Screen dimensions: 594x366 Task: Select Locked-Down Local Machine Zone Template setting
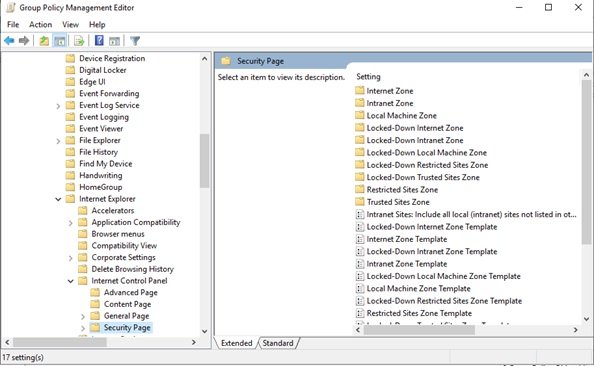(x=444, y=276)
